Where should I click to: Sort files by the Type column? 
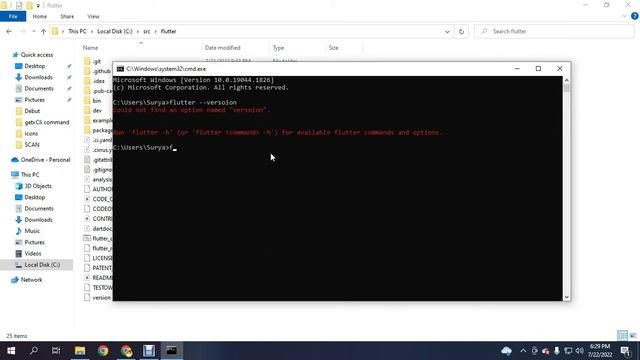coord(278,48)
